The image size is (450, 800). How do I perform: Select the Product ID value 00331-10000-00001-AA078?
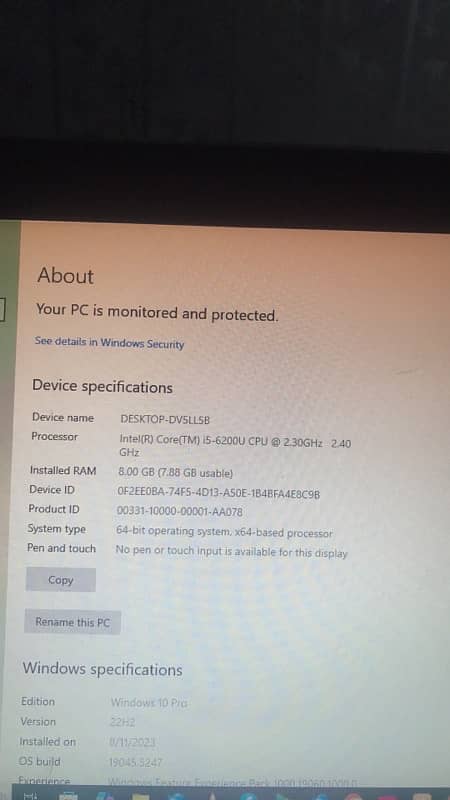tap(180, 512)
